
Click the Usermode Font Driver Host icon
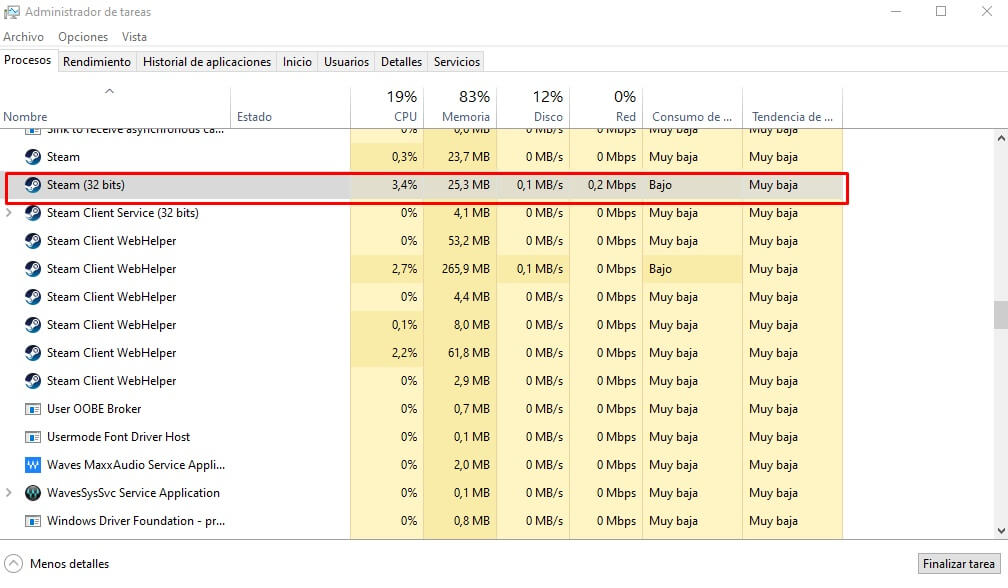(x=33, y=437)
